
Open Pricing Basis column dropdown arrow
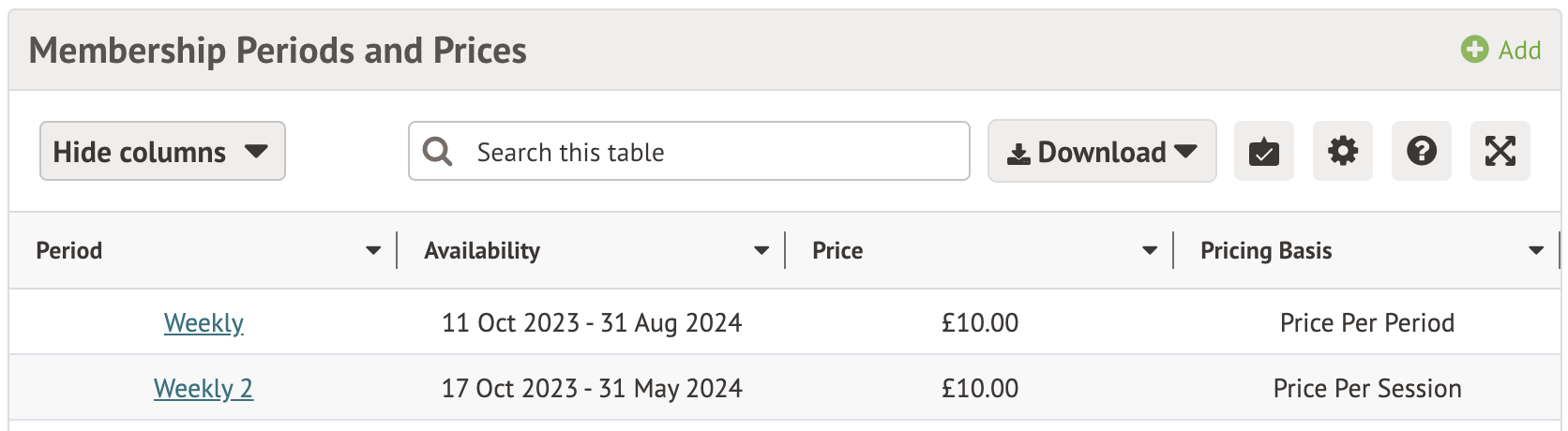click(x=1536, y=250)
